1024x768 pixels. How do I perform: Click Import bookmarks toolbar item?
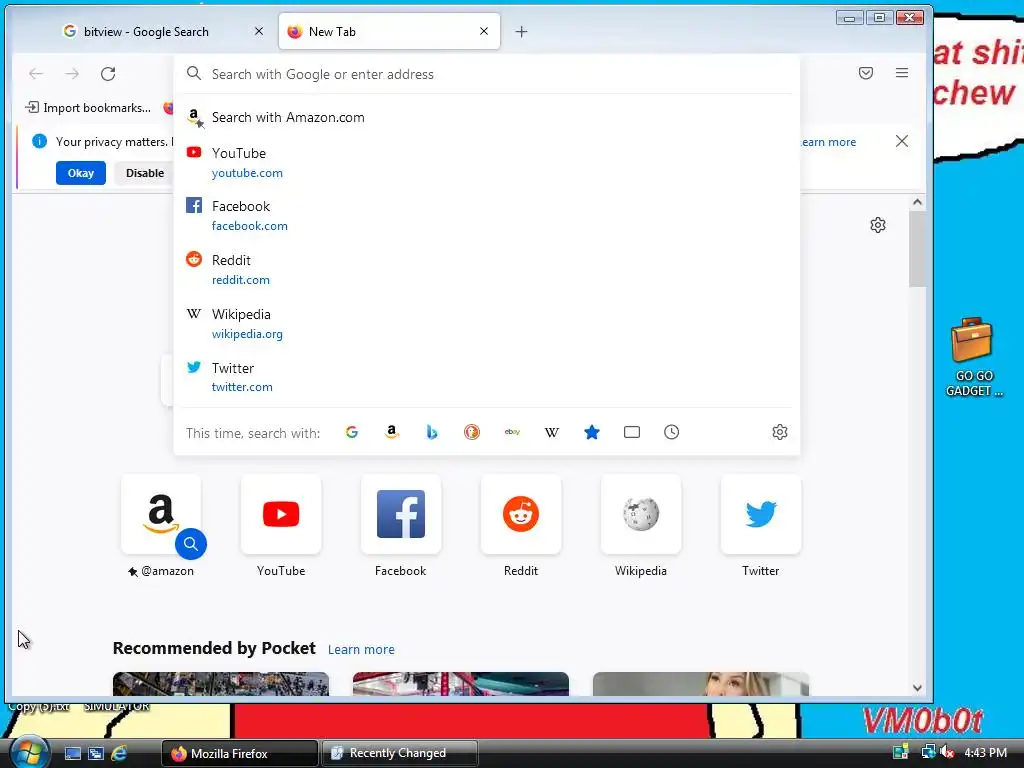tap(88, 108)
